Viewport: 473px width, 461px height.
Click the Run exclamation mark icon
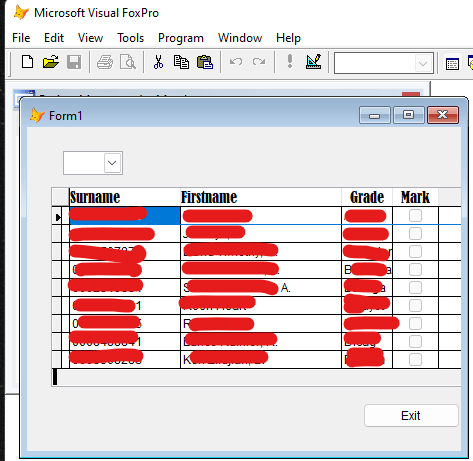(x=290, y=62)
